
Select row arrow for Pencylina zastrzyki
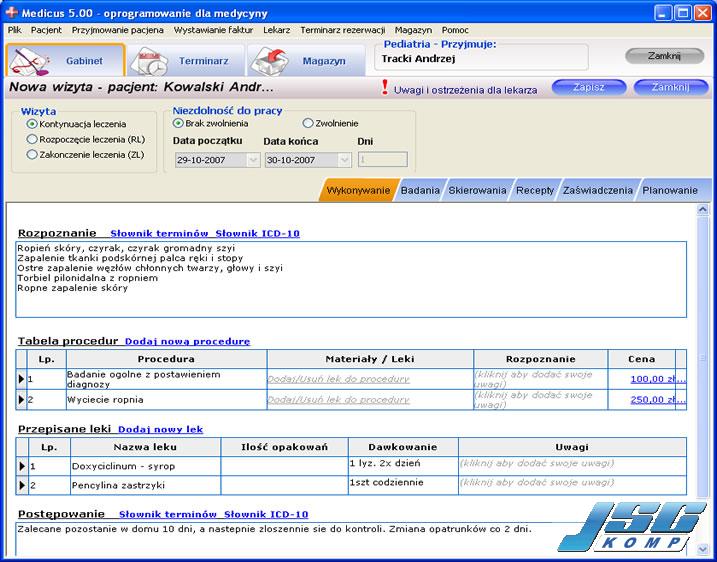[x=22, y=485]
